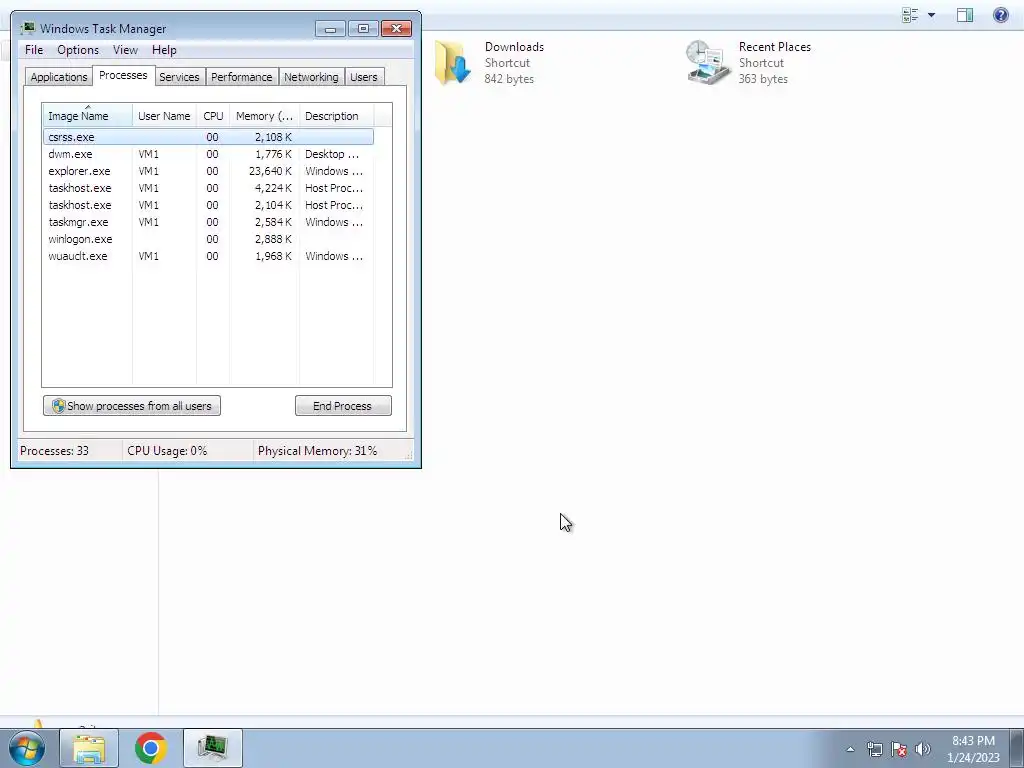Switch to the Services tab

pyautogui.click(x=179, y=77)
